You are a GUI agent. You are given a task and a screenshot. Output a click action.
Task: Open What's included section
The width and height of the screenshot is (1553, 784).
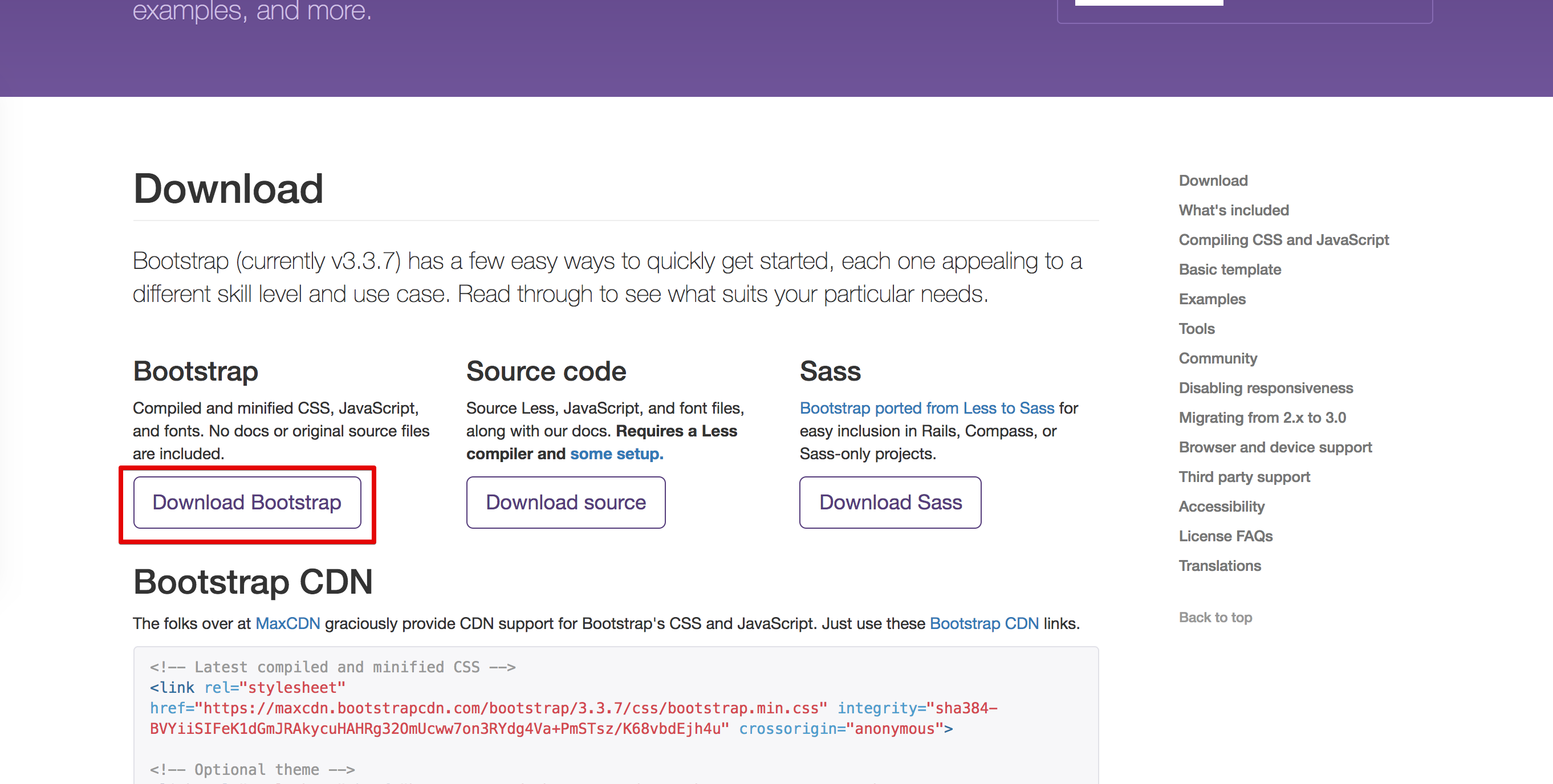pos(1234,210)
